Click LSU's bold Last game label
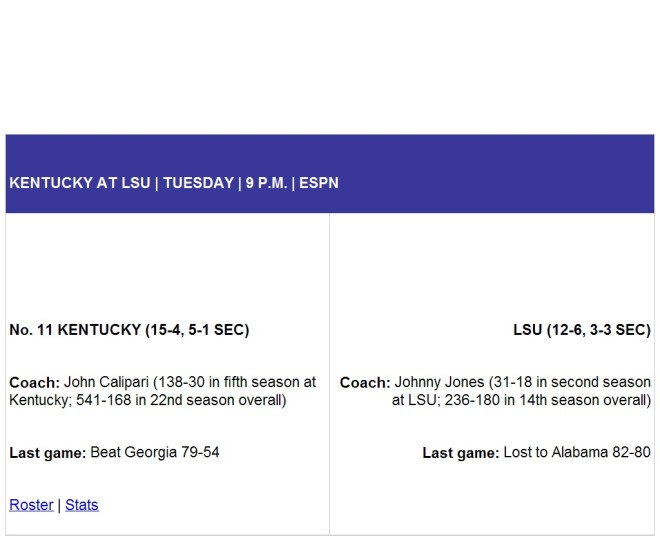 [461, 453]
